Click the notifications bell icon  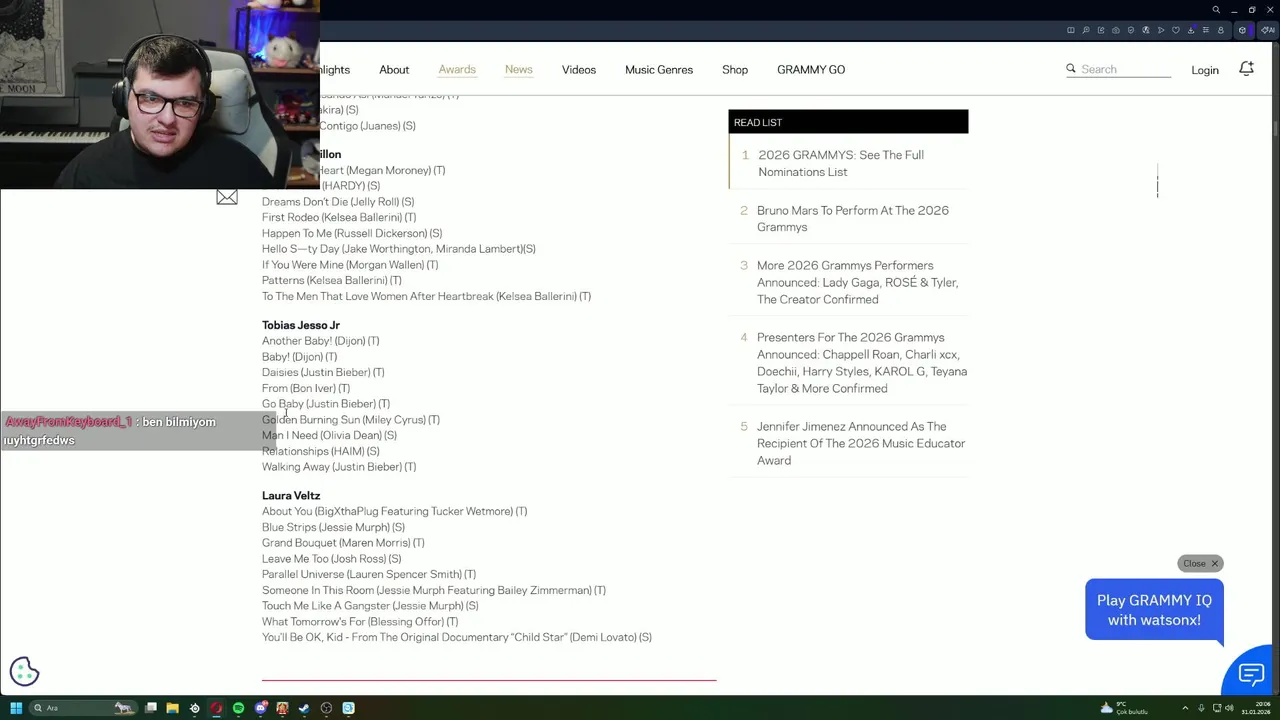pyautogui.click(x=1246, y=69)
